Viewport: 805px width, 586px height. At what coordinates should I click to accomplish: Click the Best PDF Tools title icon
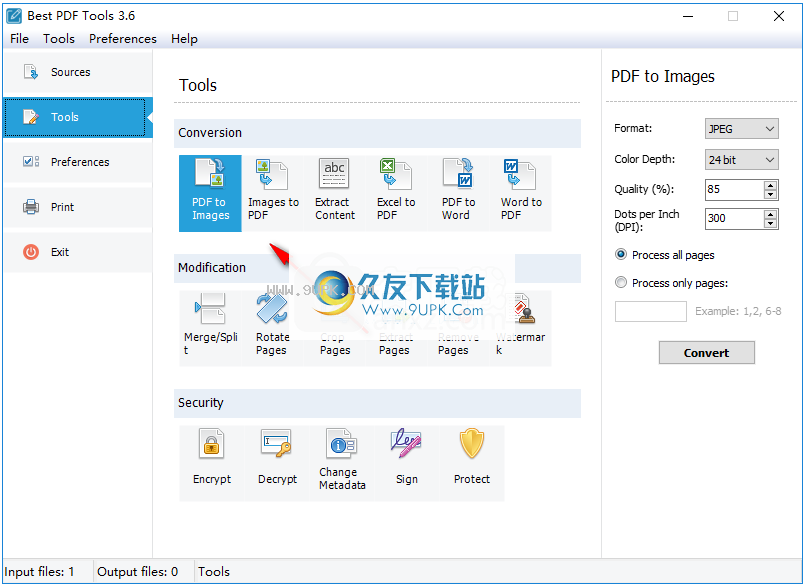[x=14, y=16]
